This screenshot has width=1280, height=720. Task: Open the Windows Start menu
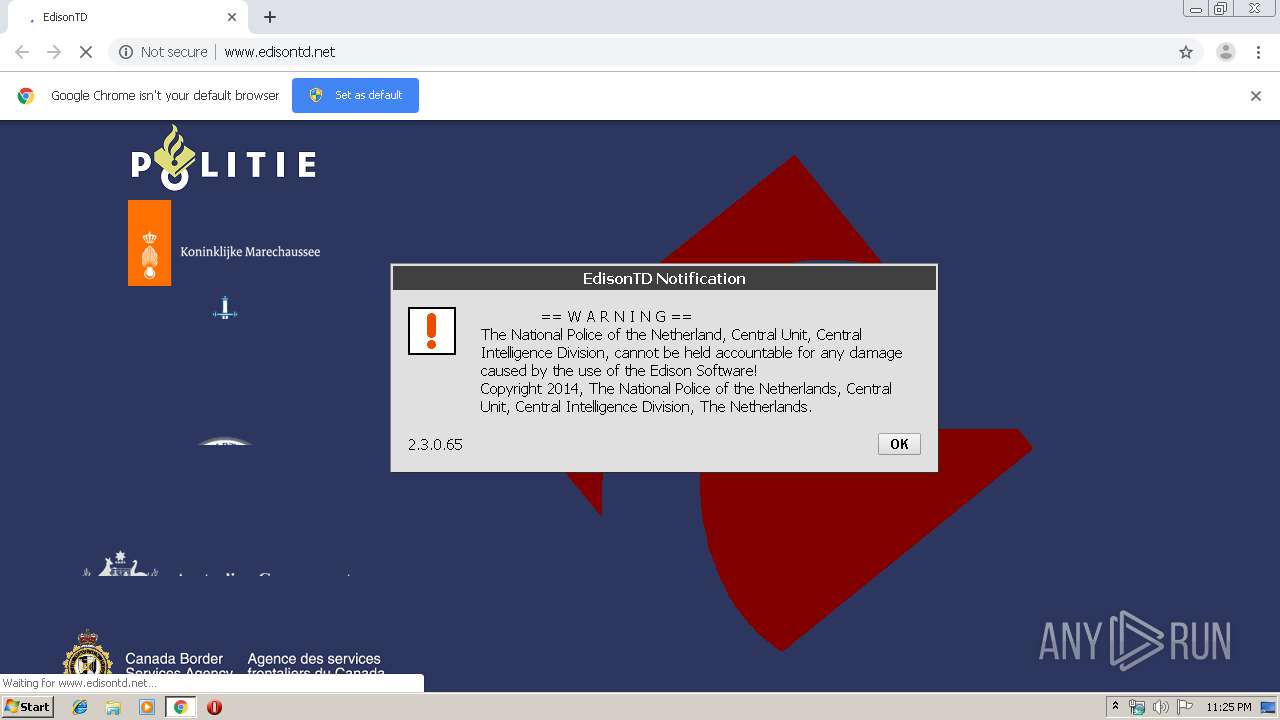tap(27, 707)
